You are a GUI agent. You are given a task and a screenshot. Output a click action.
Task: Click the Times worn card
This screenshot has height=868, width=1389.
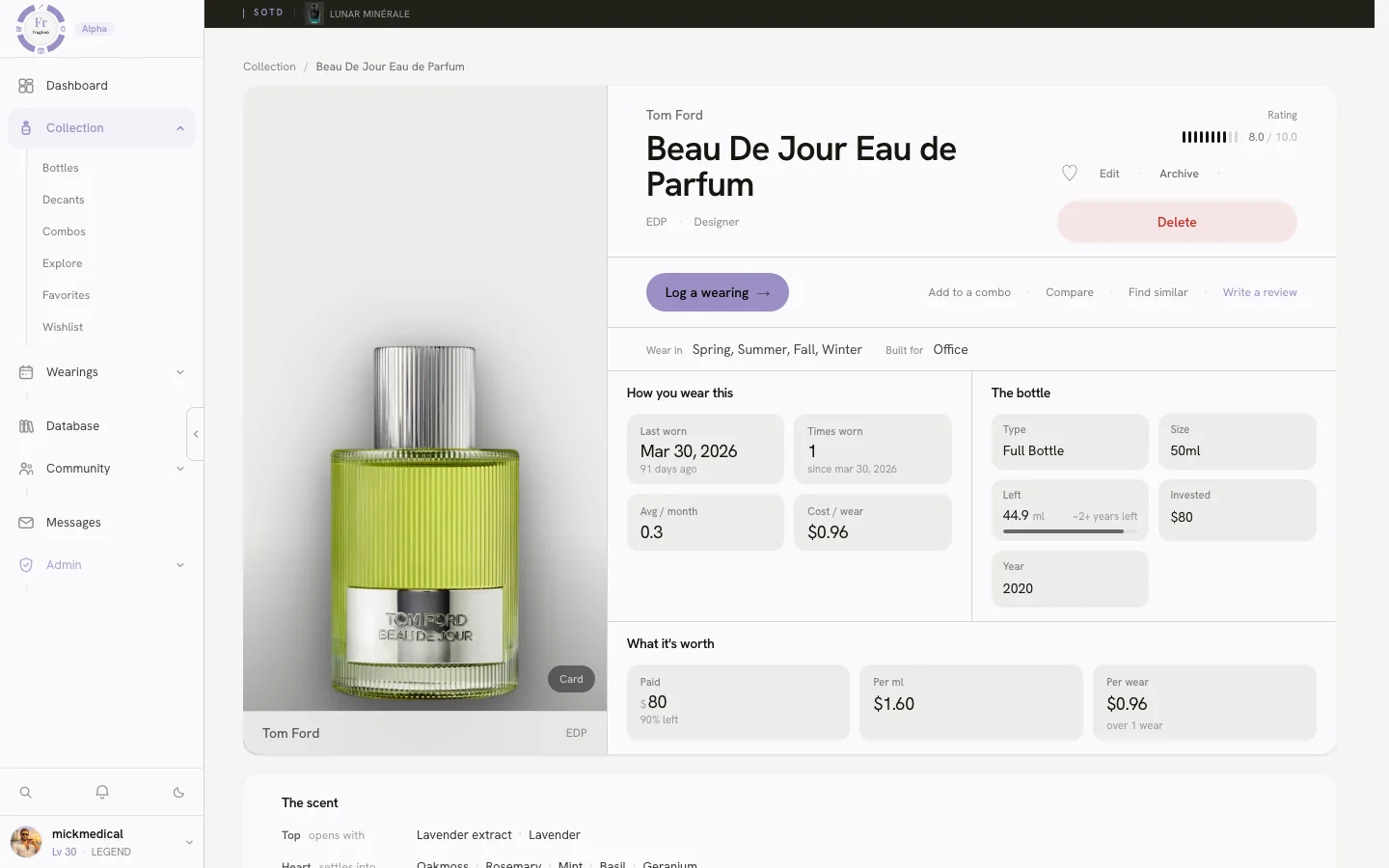[873, 449]
